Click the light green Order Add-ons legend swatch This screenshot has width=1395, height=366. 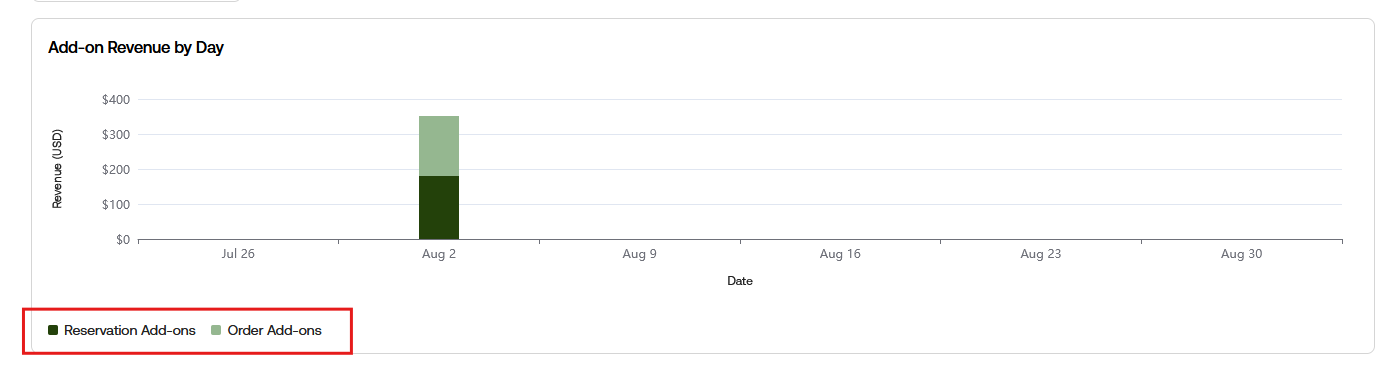point(216,330)
